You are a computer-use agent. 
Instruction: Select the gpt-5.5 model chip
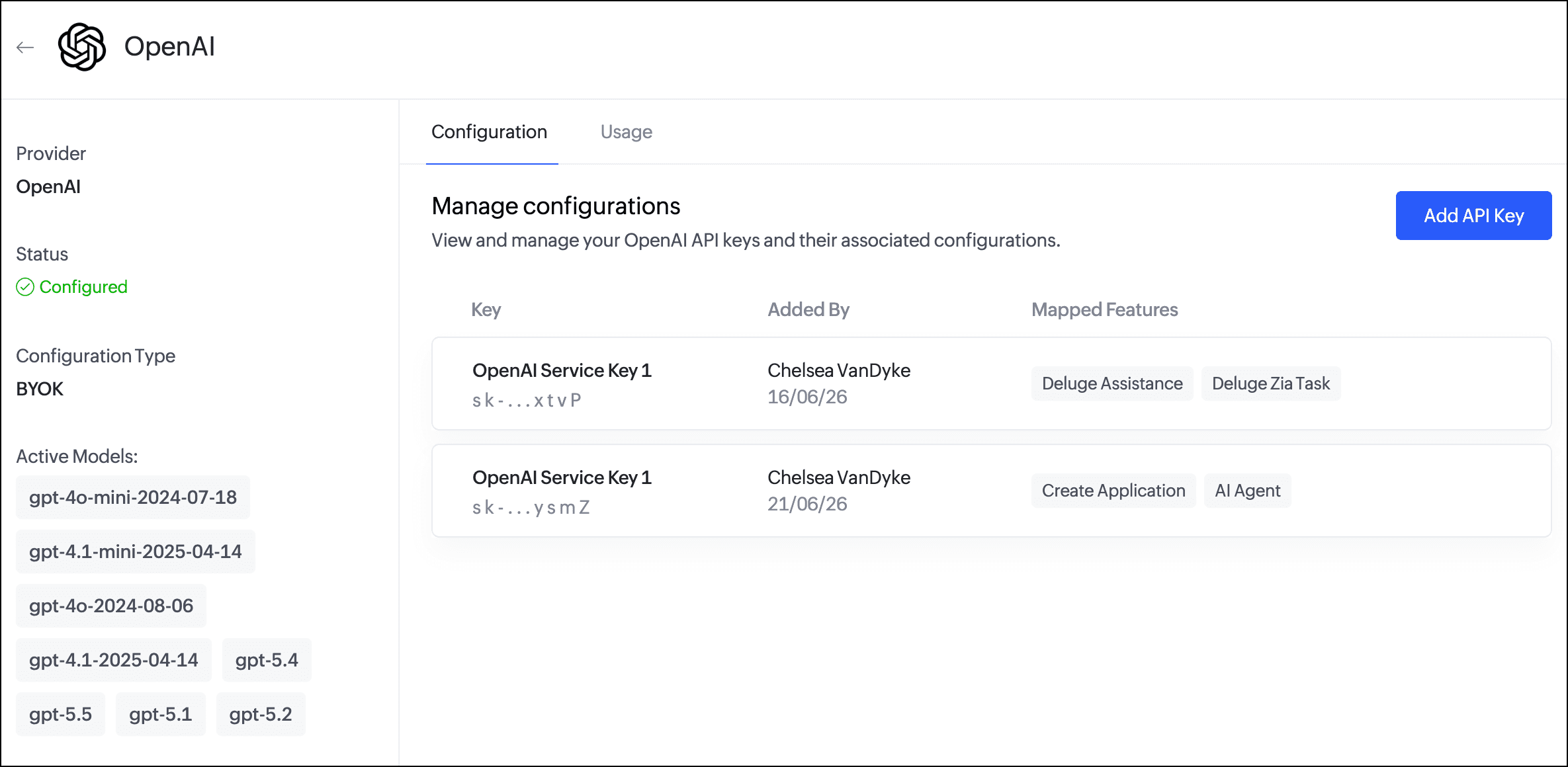coord(60,714)
